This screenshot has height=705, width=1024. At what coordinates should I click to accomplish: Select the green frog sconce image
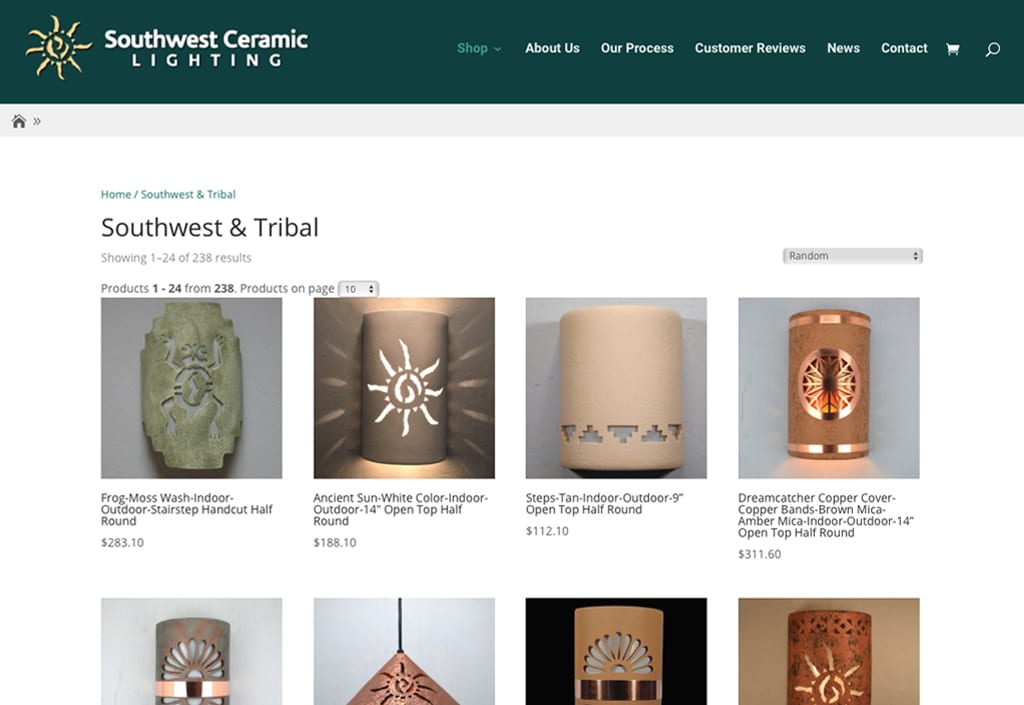[x=191, y=388]
